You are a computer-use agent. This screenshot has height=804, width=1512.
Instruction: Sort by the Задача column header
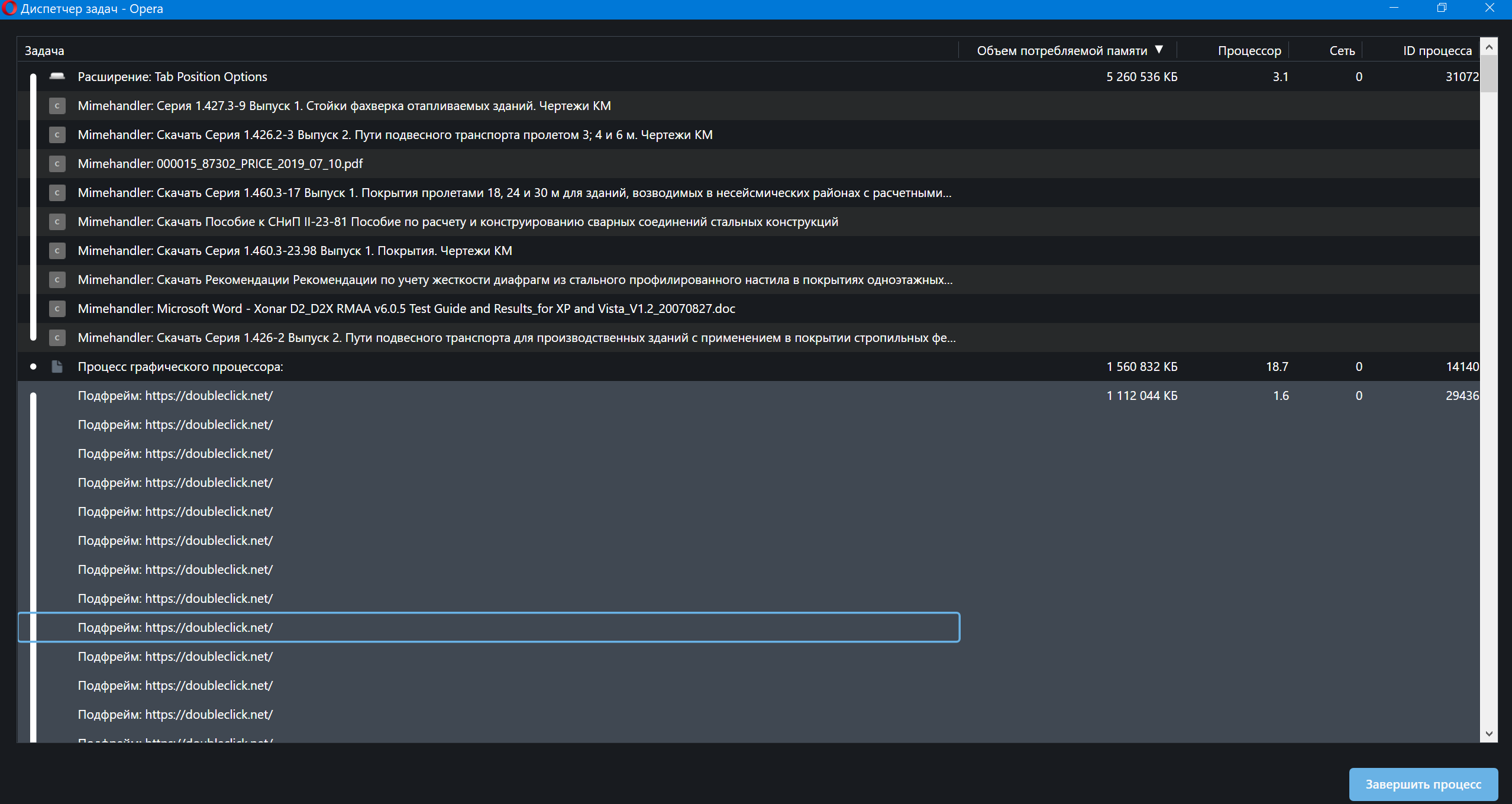(44, 51)
